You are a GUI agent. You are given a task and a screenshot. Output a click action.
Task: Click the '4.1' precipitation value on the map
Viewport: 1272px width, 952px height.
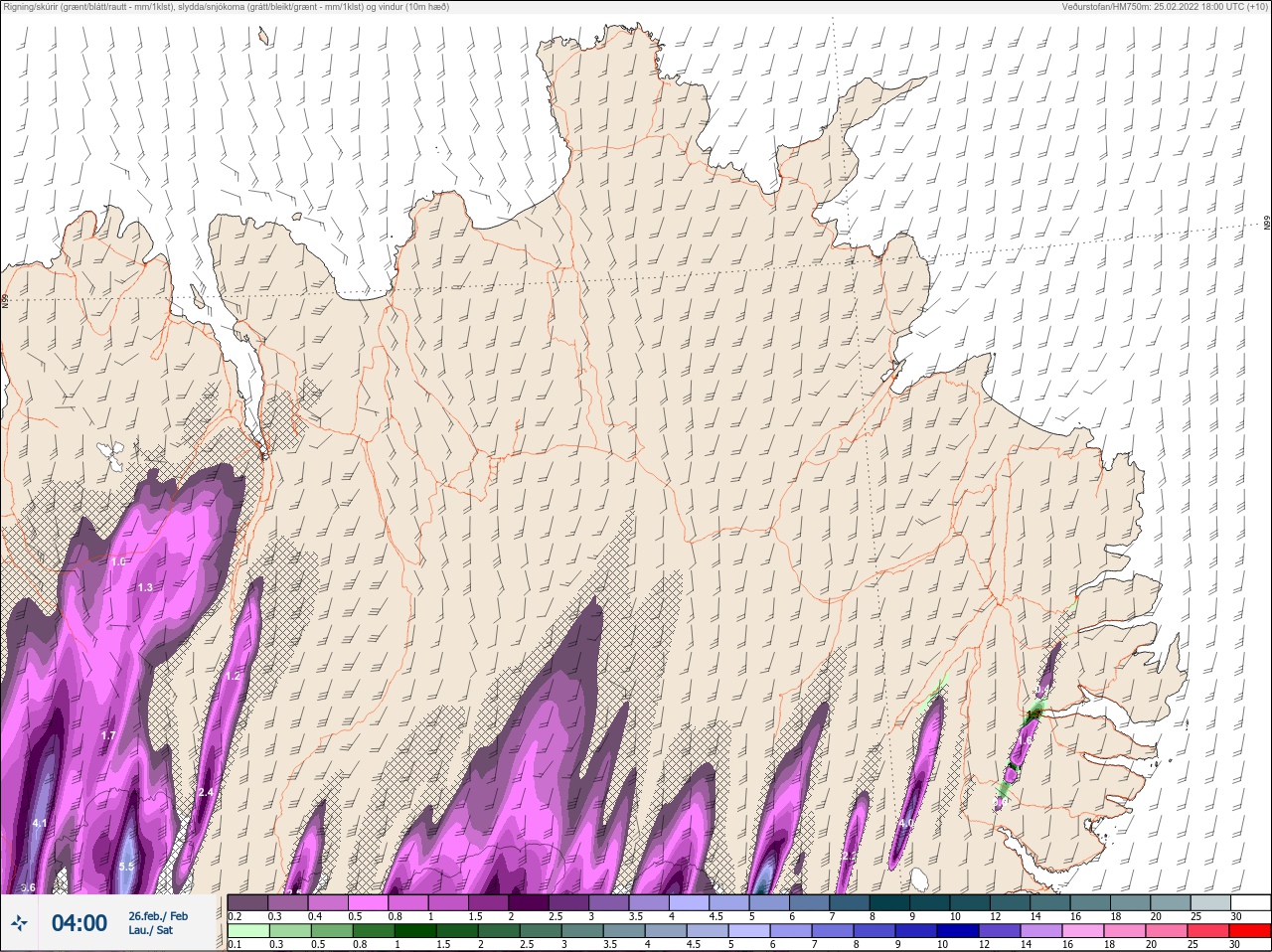coord(40,823)
